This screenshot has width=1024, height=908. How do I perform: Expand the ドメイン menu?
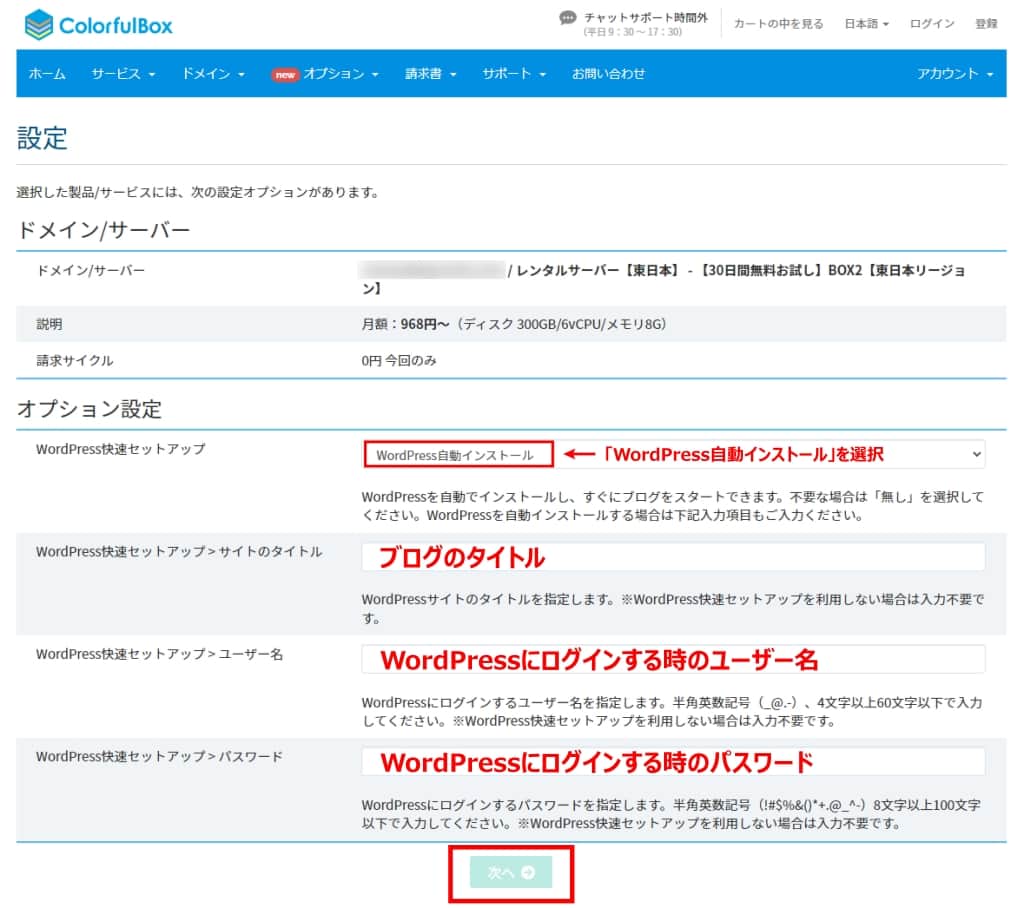pos(214,74)
